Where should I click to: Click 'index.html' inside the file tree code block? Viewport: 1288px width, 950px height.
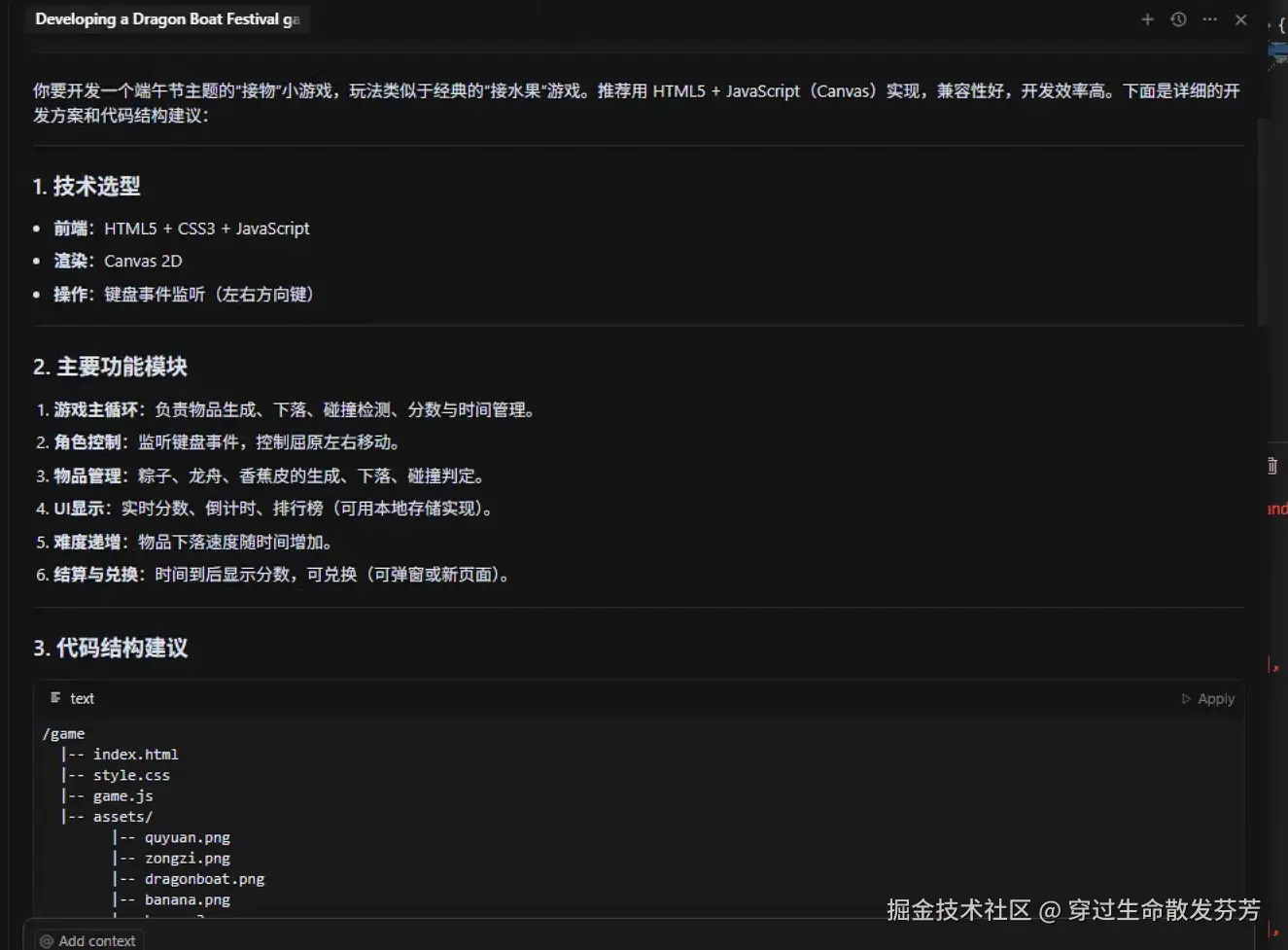136,754
